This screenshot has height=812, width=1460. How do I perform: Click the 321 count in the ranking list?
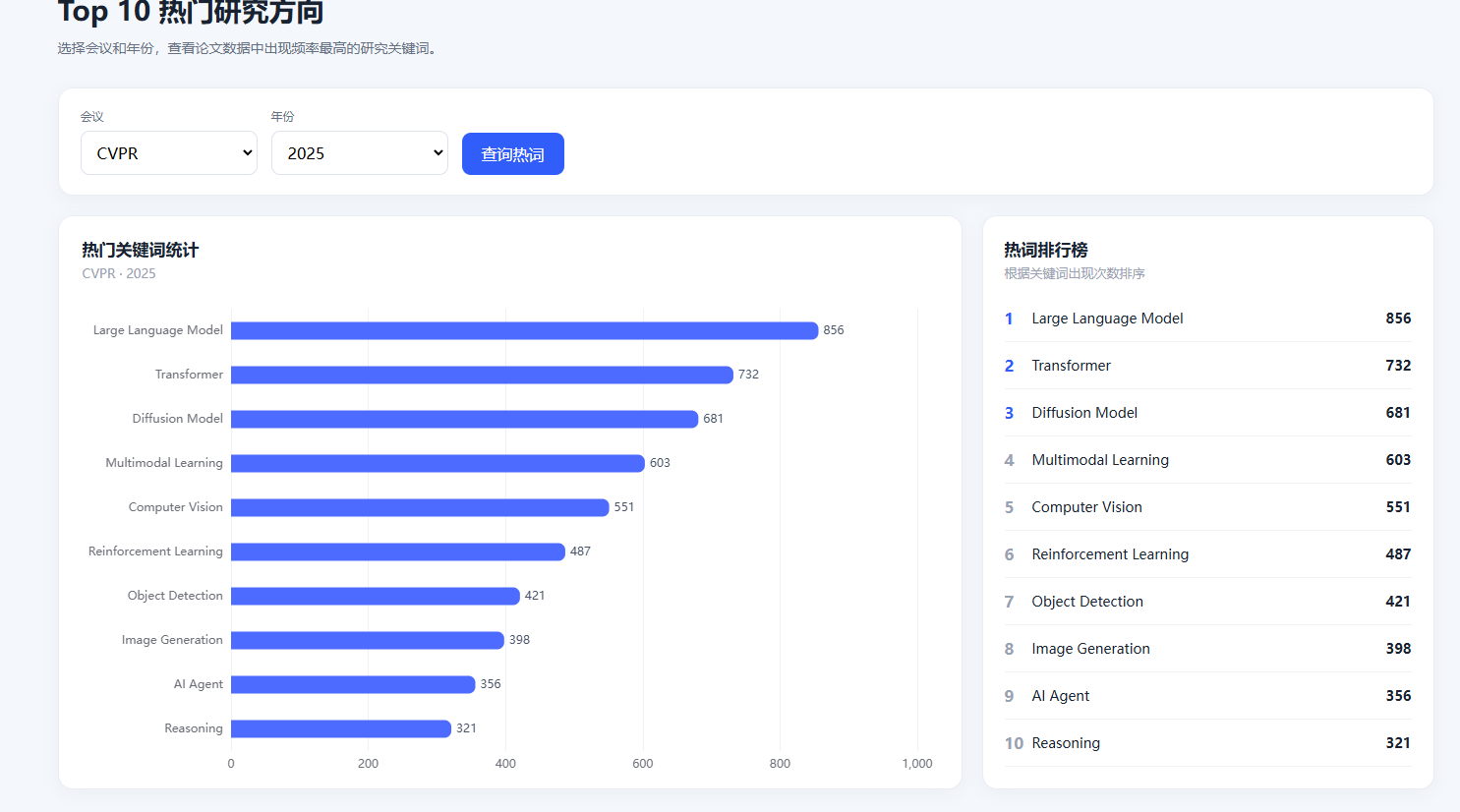coord(1398,743)
